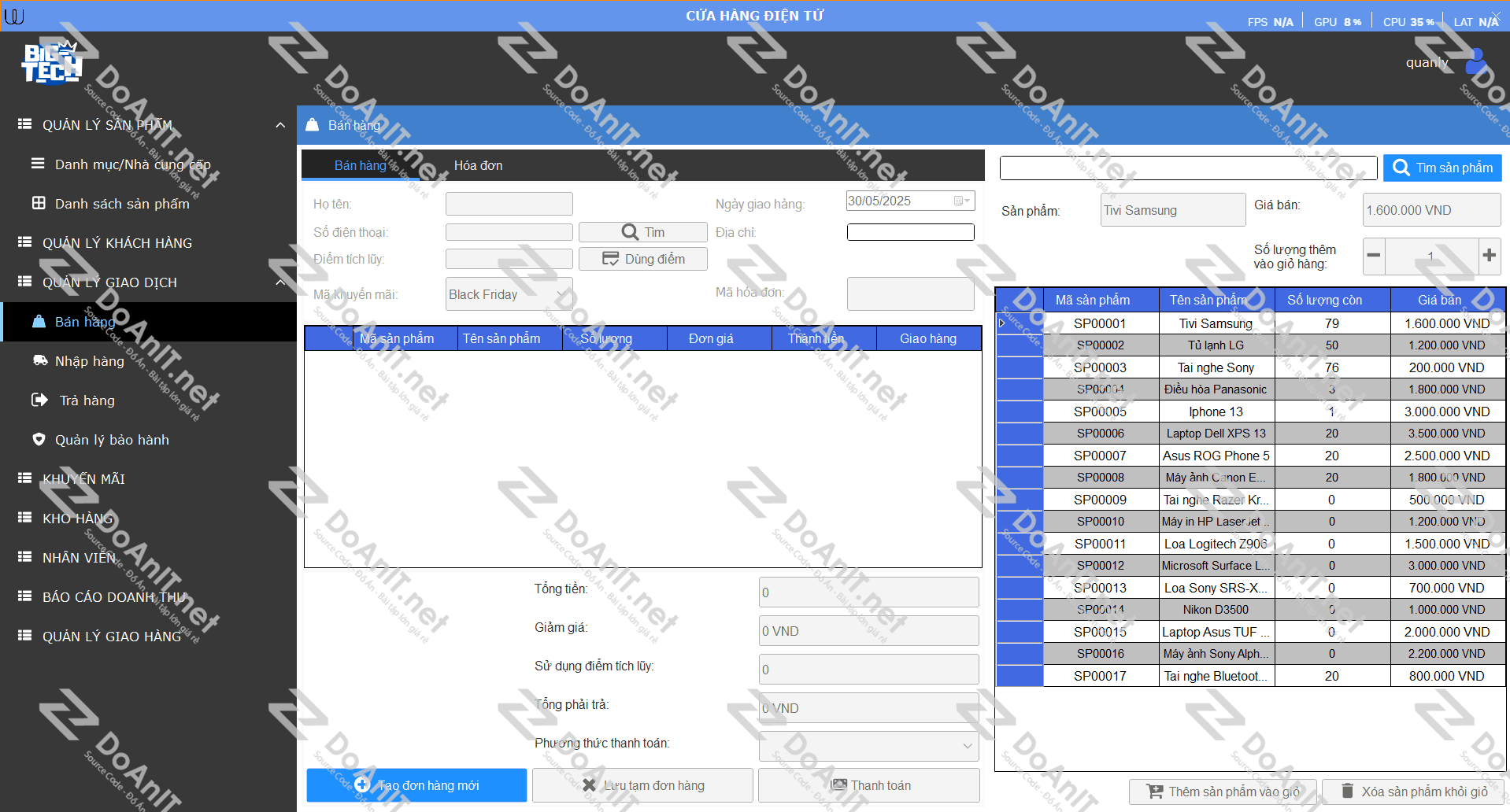Open the Phương thức thanh toán dropdown
Screen dimensions: 1510x812
pyautogui.click(x=968, y=746)
